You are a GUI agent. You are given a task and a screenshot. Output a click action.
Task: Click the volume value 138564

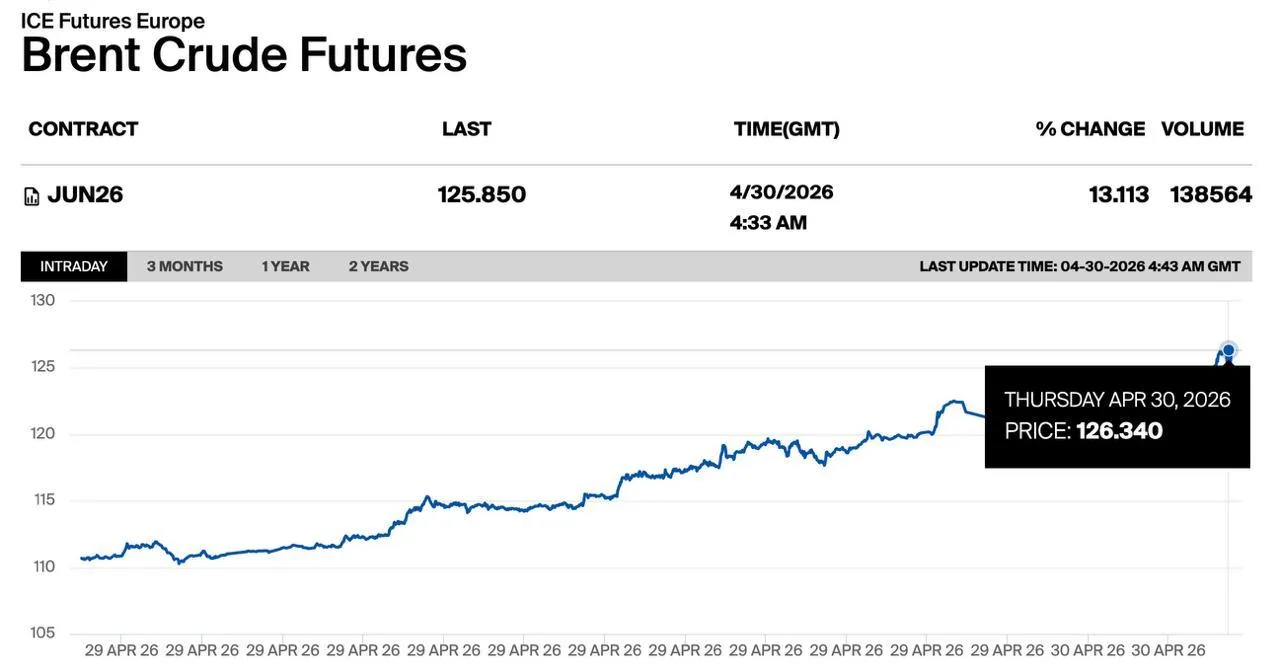(1210, 194)
